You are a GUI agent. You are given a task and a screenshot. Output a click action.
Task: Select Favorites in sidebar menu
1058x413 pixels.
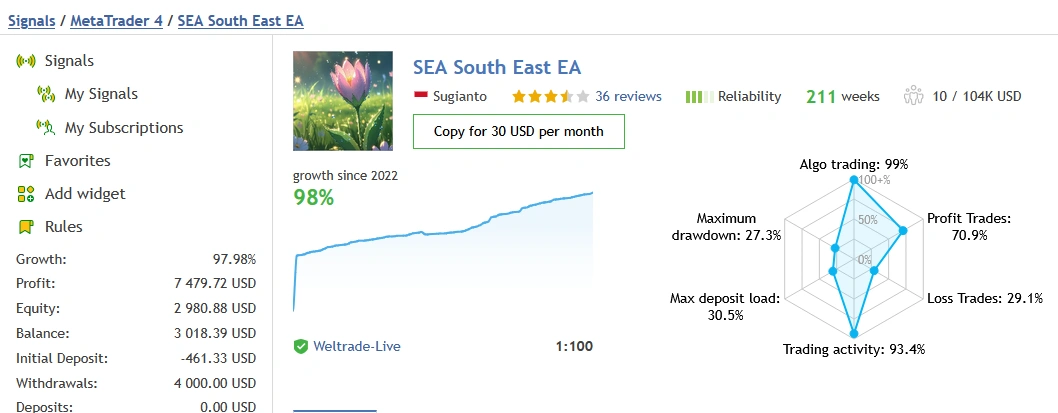click(x=78, y=161)
